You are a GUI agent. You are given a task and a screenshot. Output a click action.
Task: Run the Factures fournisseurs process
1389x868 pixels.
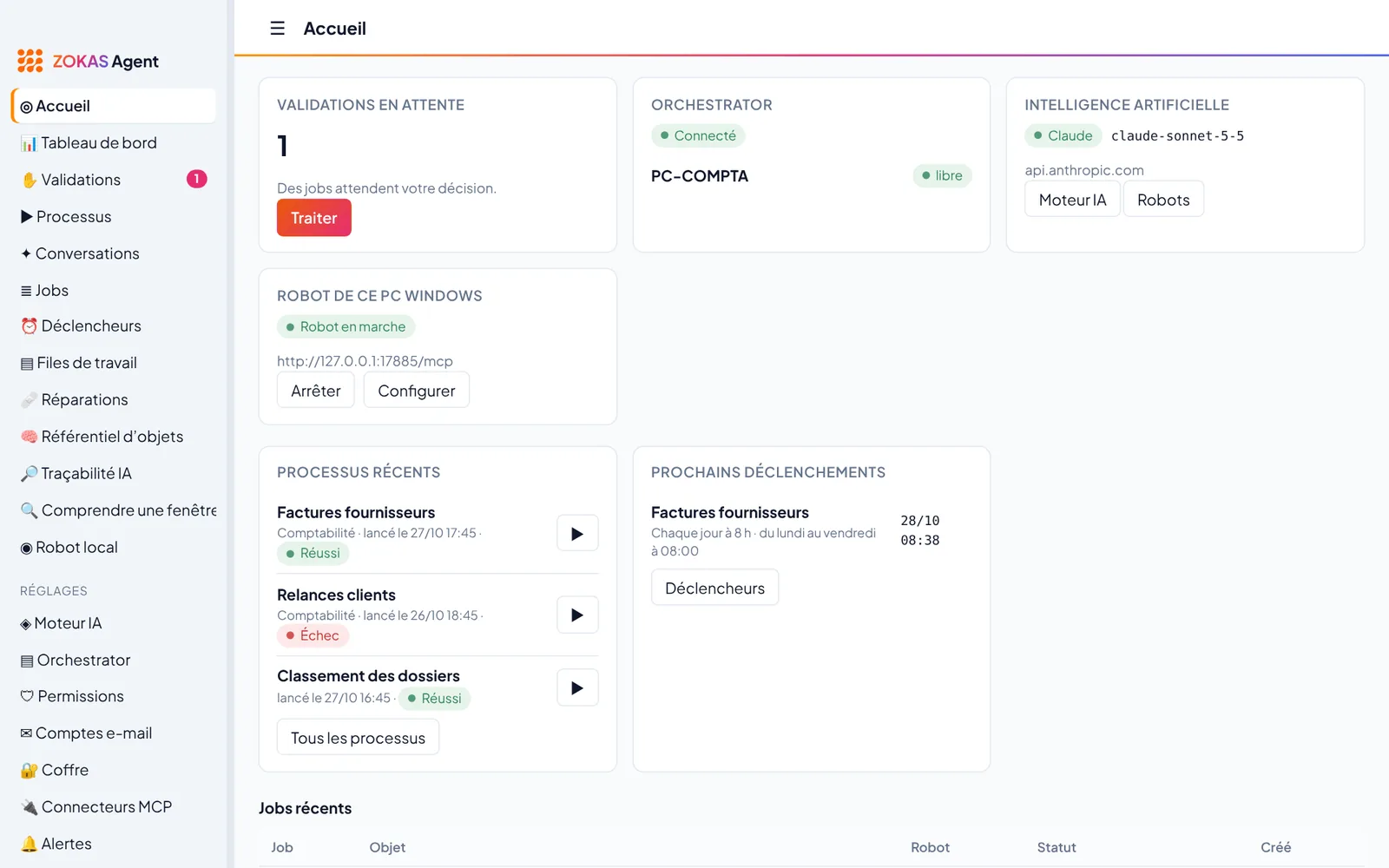click(577, 534)
